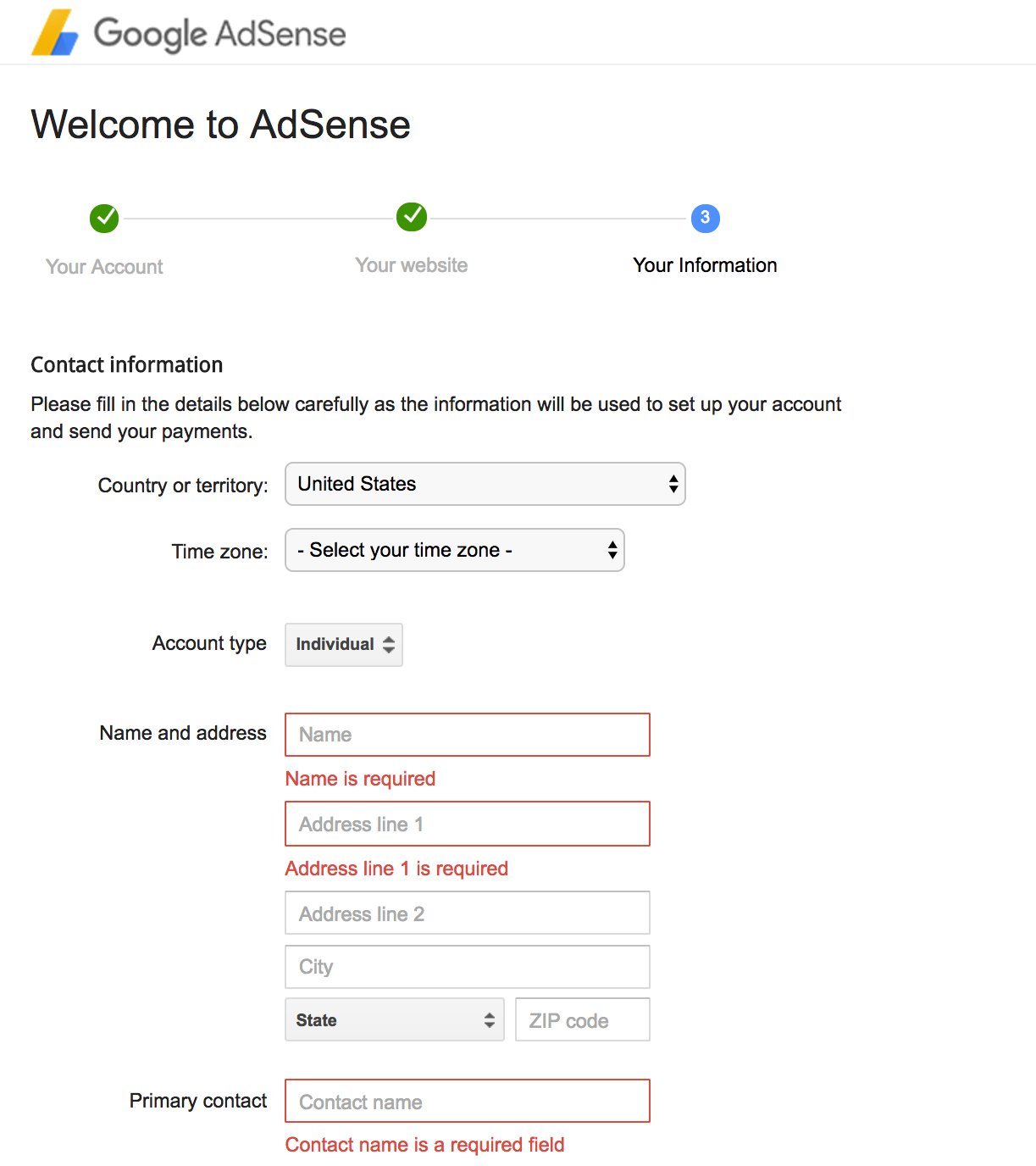Screen dimensions: 1036x1166
Task: Select the Your Information step label
Action: [705, 265]
